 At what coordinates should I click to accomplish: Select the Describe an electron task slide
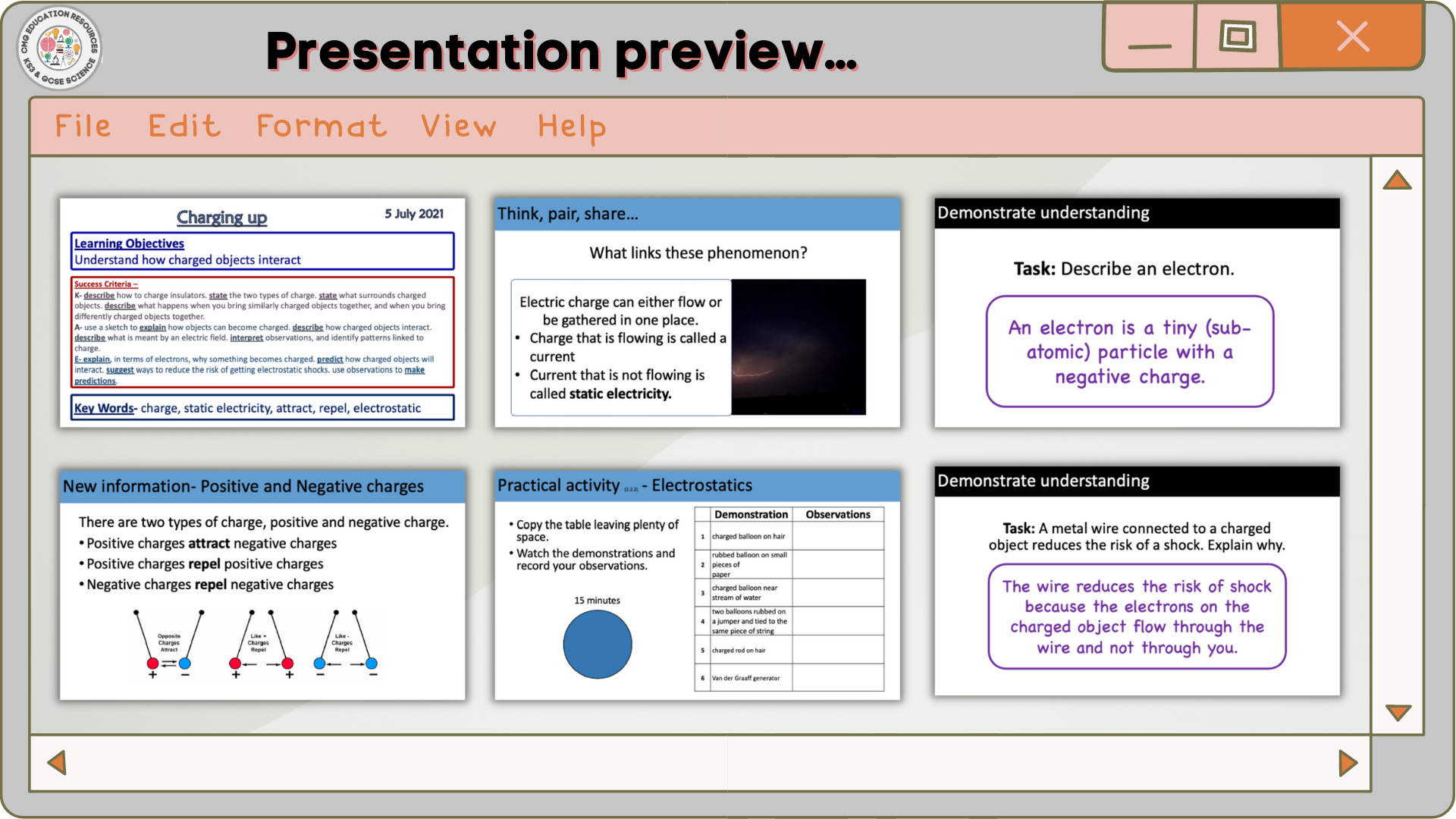pos(1137,312)
